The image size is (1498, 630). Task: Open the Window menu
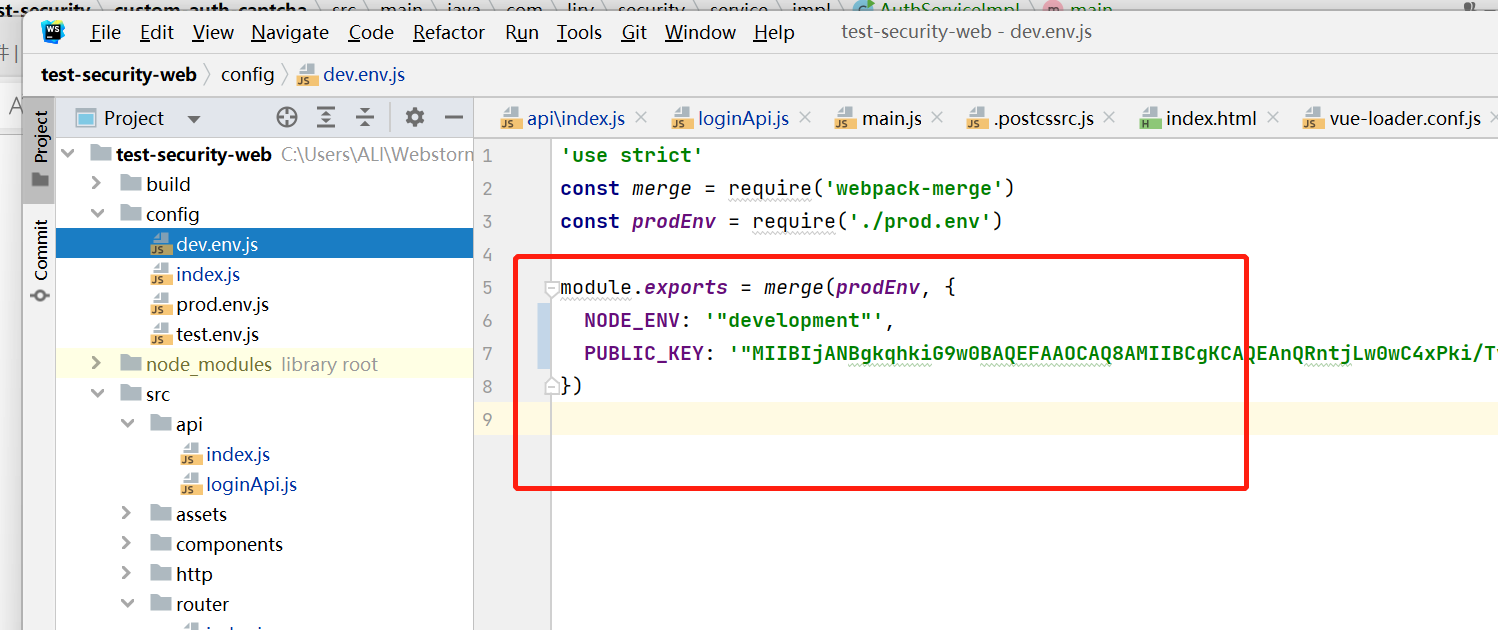pyautogui.click(x=700, y=32)
